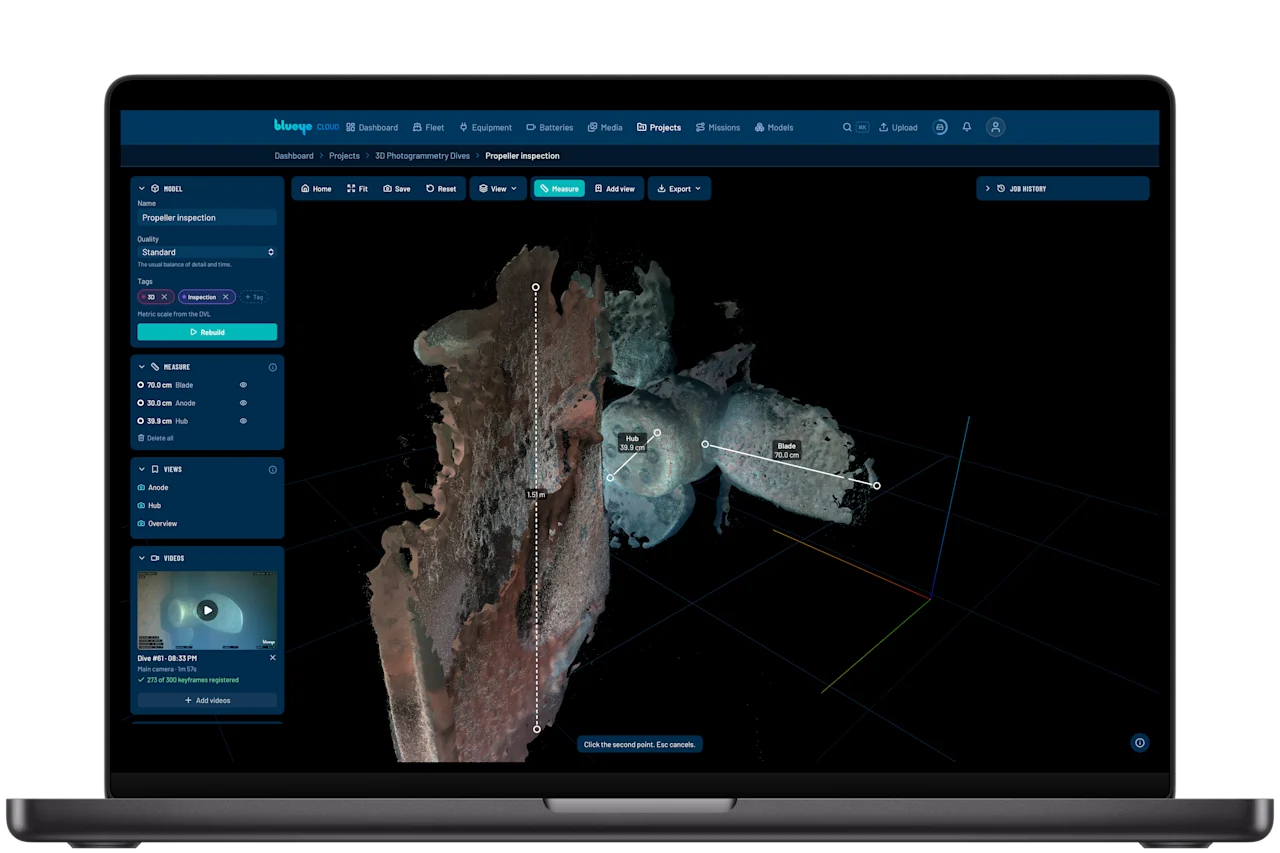Remove the Inspection tag
This screenshot has height=853, width=1280.
click(225, 297)
